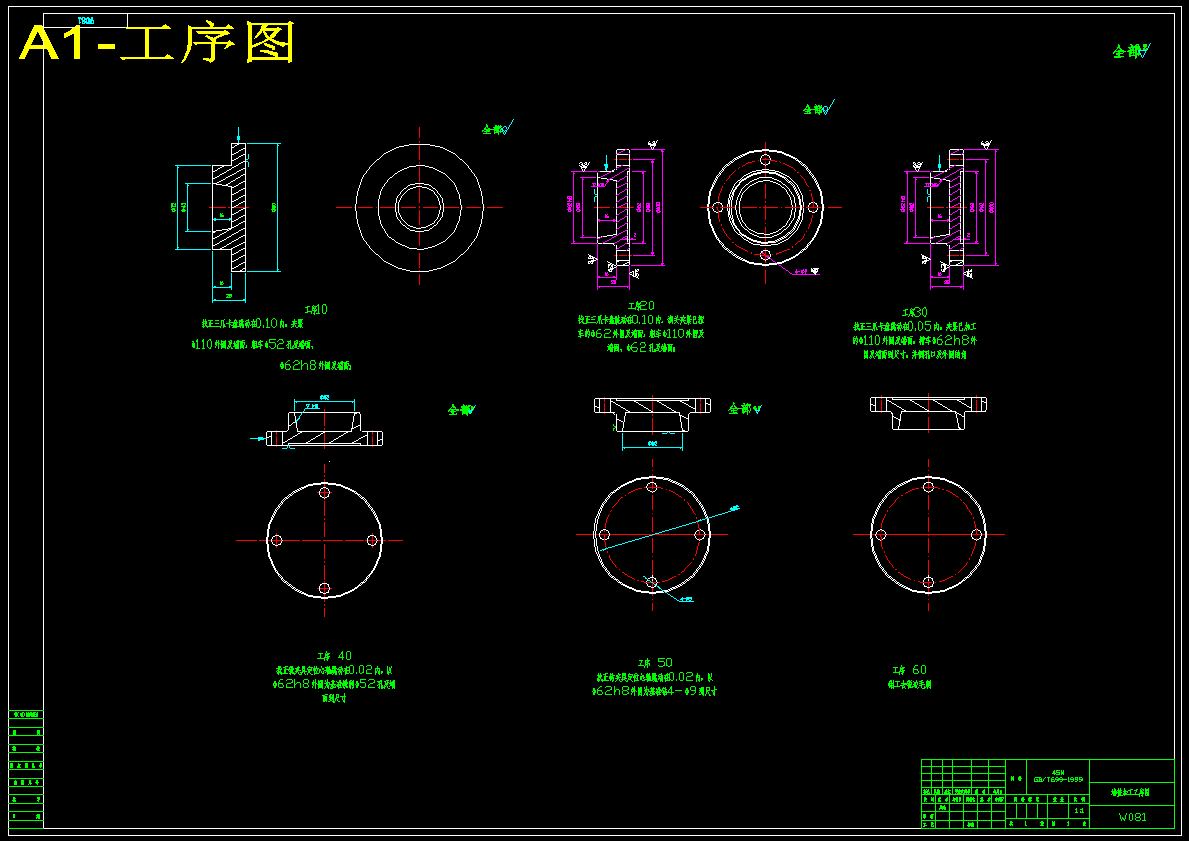Click the drawing name cell above "W081"

point(1131,792)
